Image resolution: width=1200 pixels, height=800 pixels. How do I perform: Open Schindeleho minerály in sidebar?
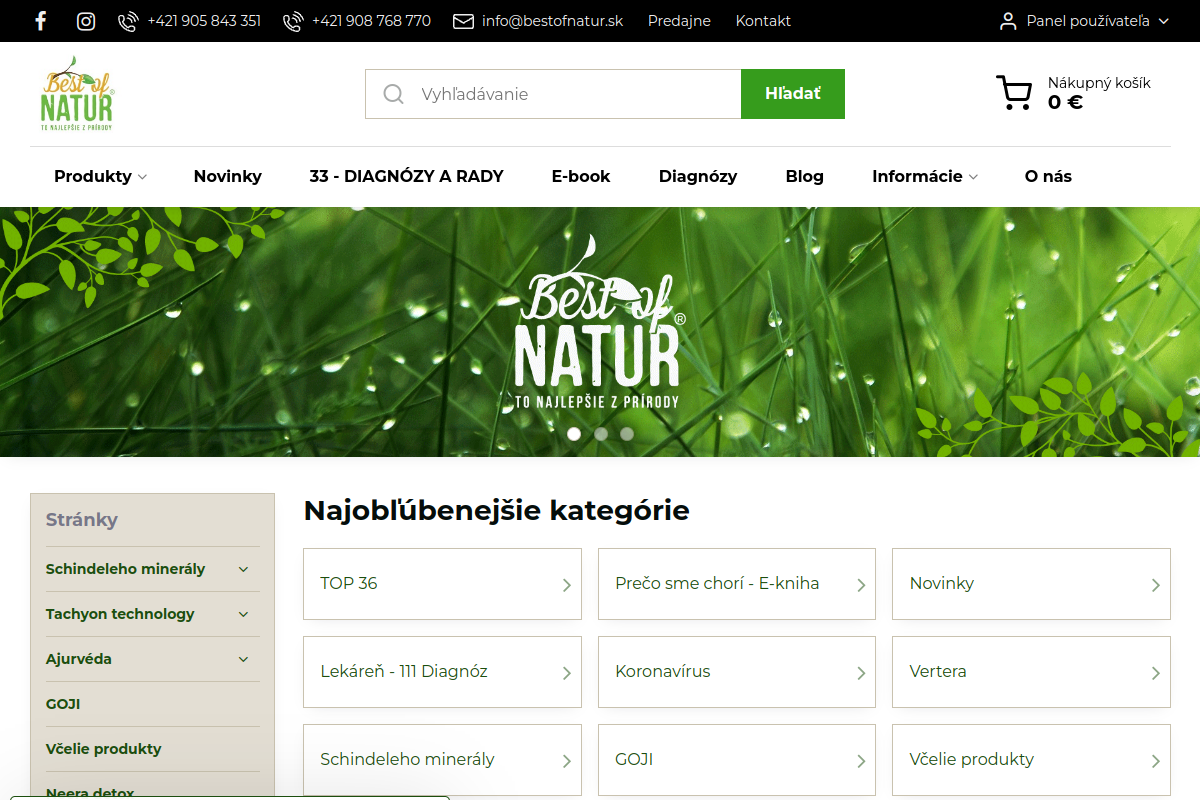pos(125,569)
